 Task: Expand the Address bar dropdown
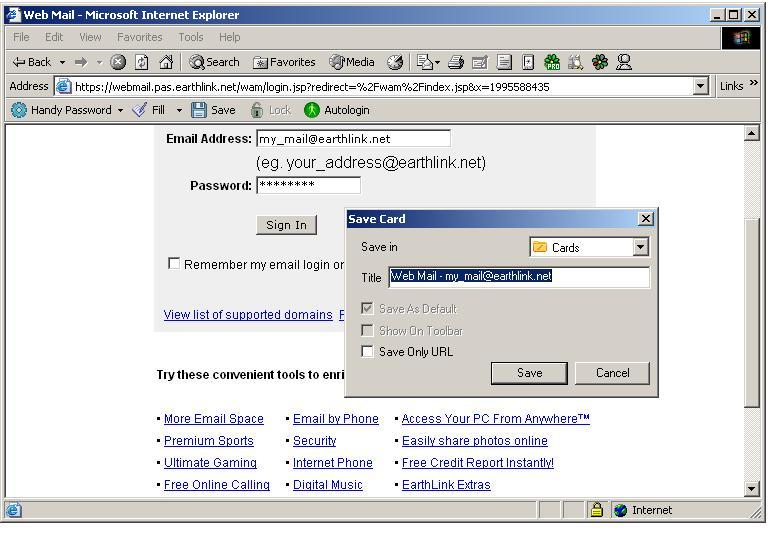coord(700,86)
